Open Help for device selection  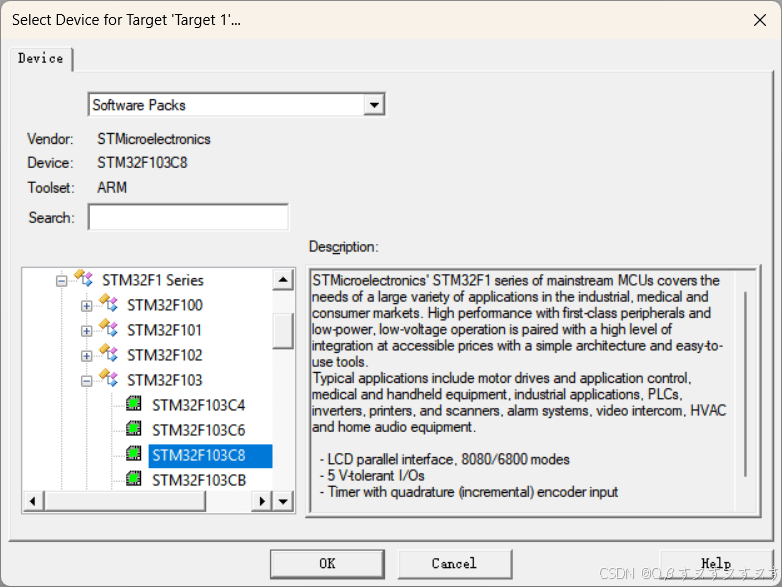click(x=716, y=564)
